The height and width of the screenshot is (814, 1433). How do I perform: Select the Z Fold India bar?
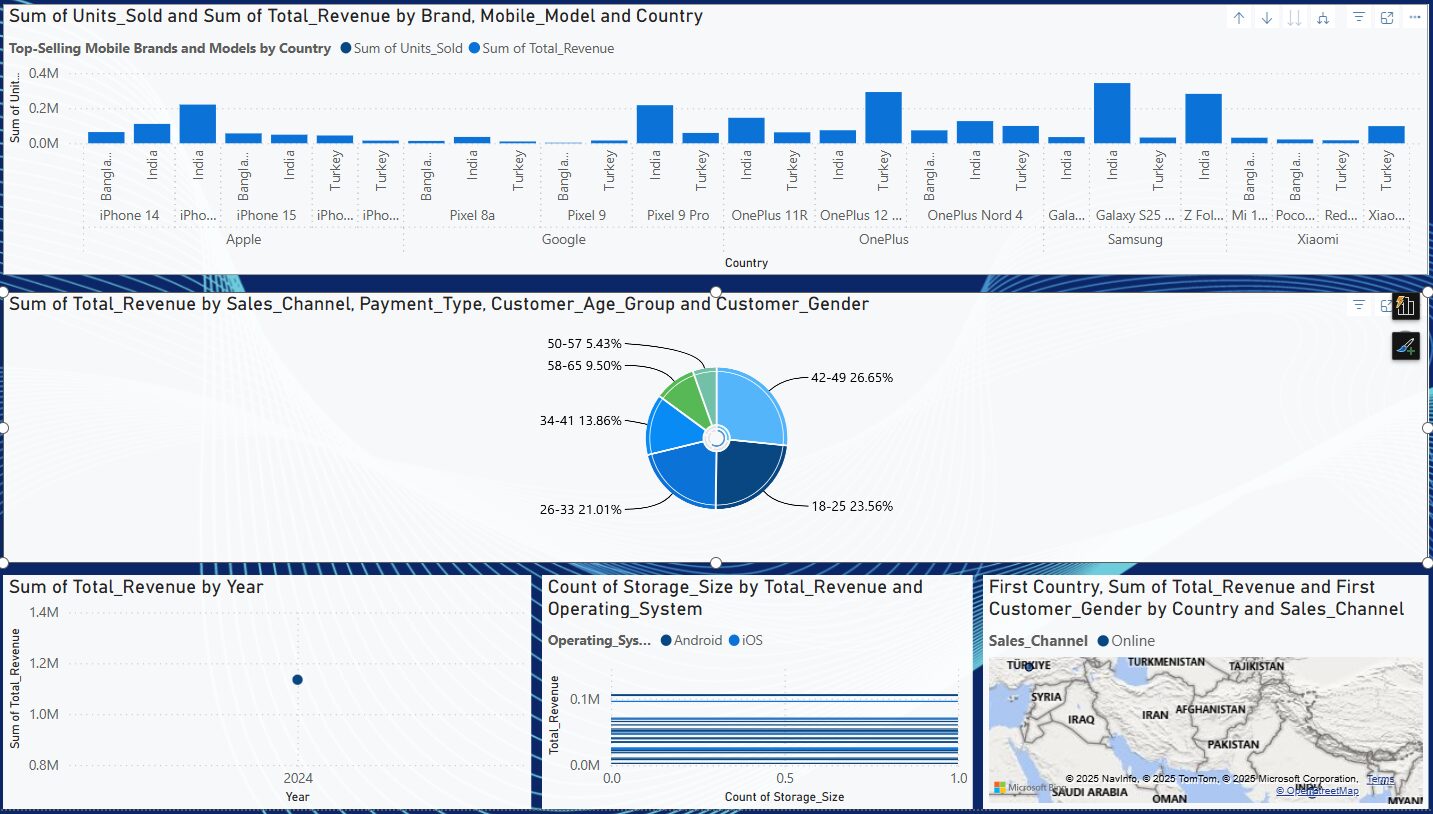pyautogui.click(x=1204, y=118)
